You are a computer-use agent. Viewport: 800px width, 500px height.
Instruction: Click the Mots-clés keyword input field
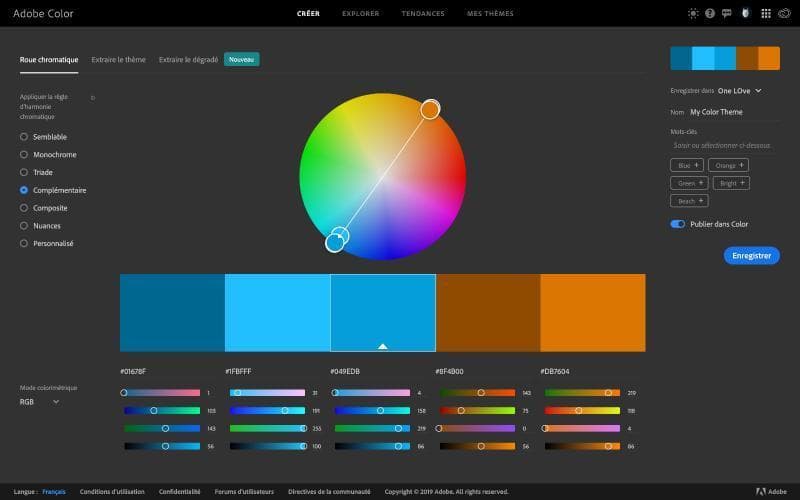[724, 145]
